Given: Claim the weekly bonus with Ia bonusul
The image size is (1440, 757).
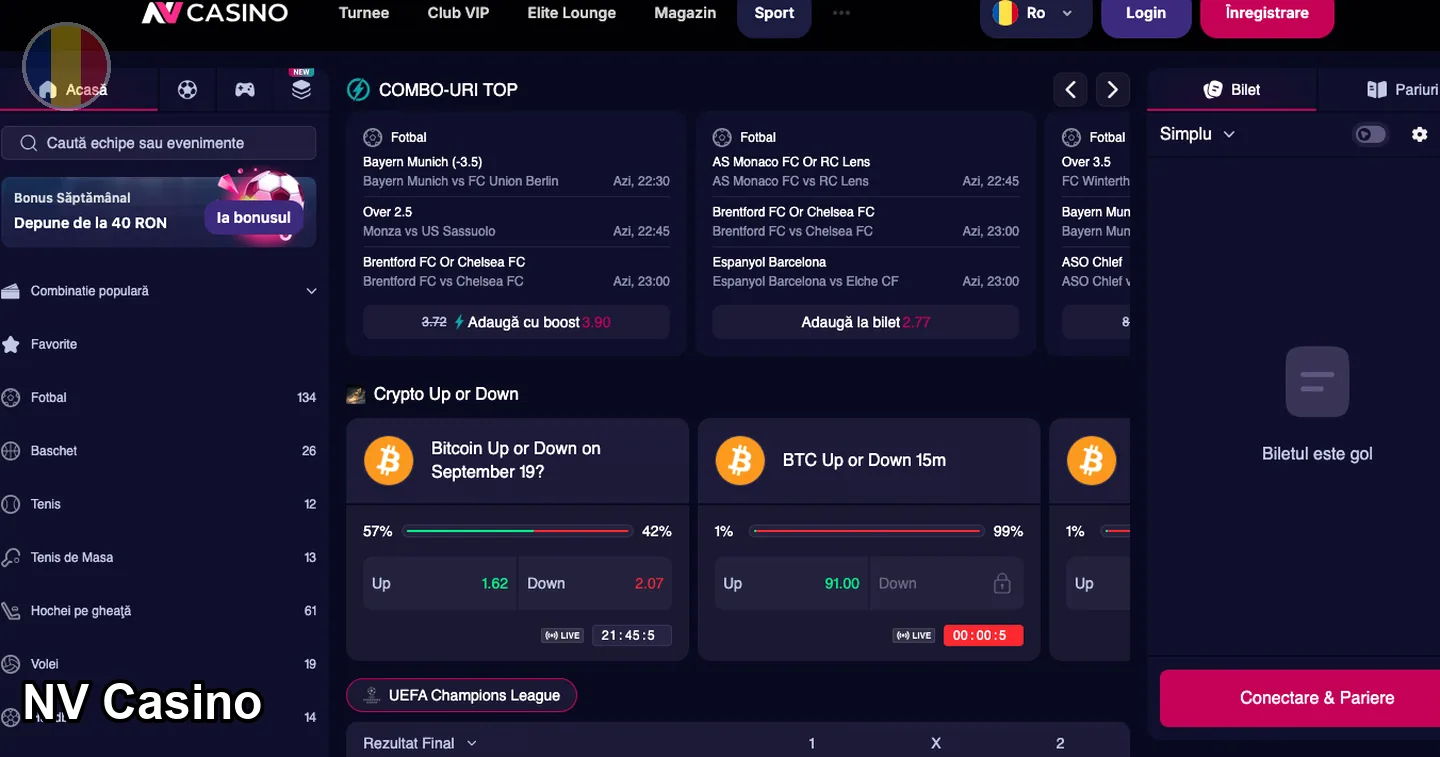Looking at the screenshot, I should click(254, 217).
